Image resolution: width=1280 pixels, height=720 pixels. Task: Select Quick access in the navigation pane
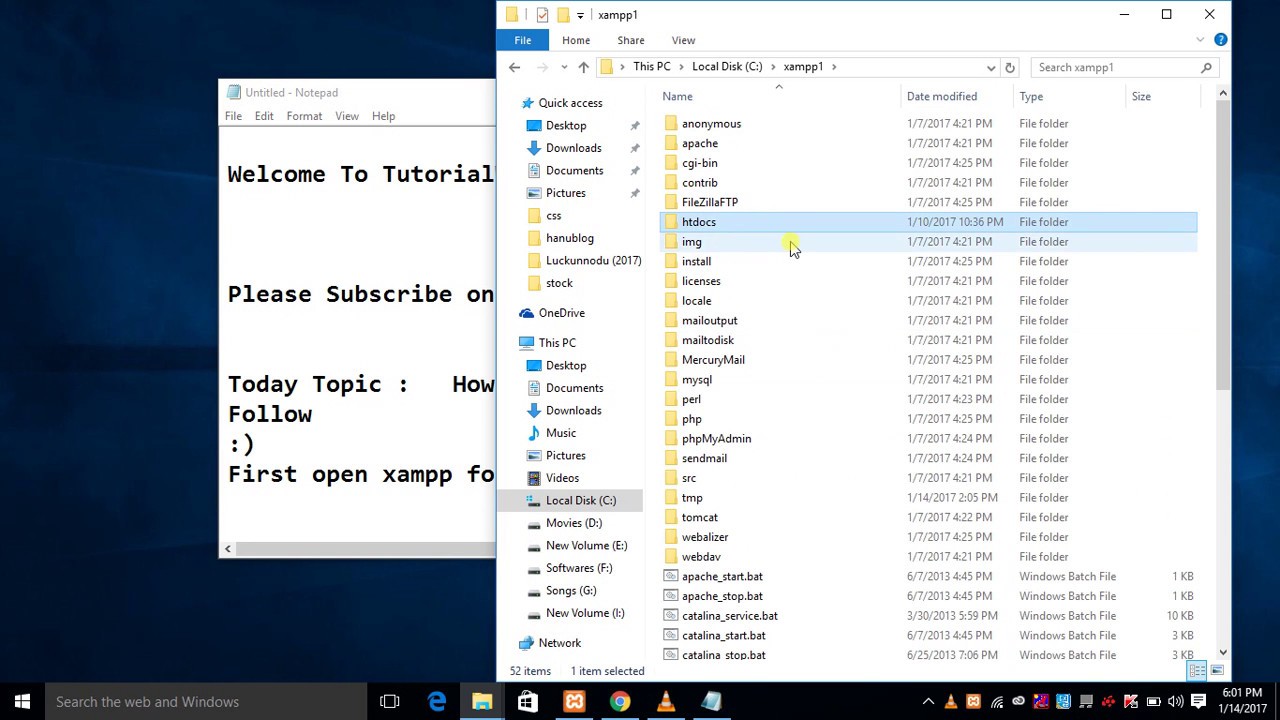(x=570, y=103)
